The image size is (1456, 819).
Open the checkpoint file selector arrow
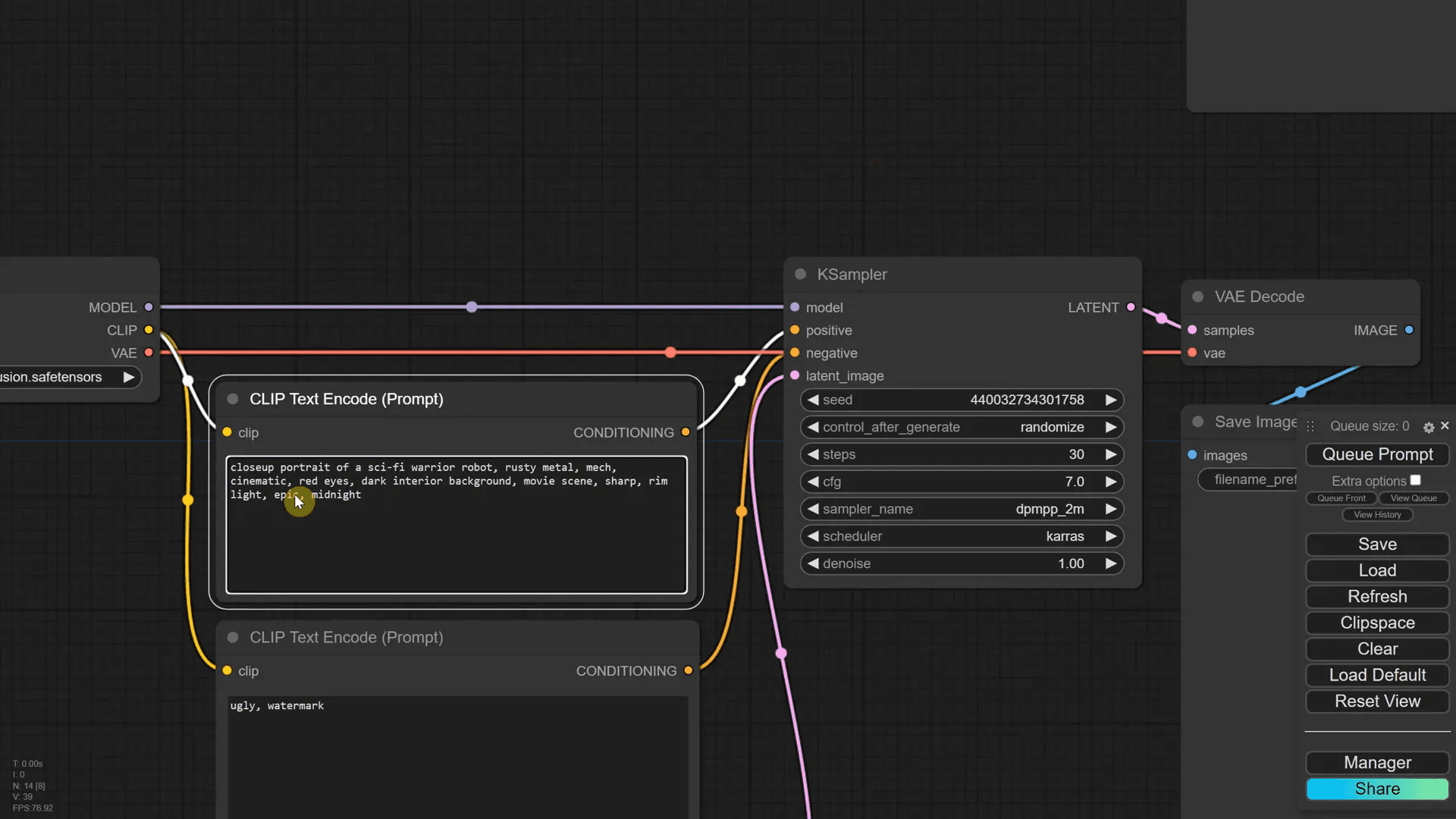(129, 377)
